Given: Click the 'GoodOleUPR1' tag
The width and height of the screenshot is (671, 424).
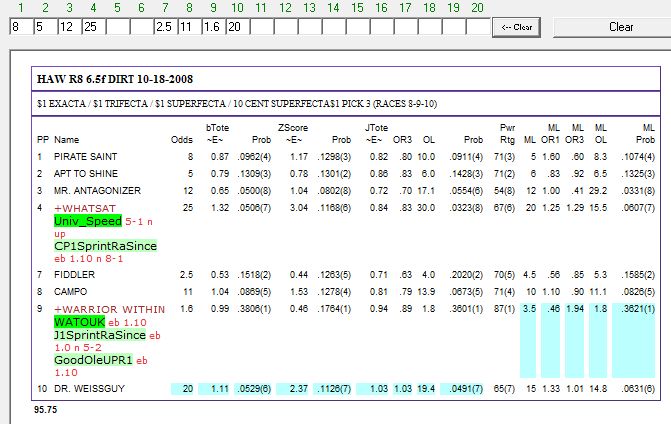Looking at the screenshot, I should click(93, 360).
